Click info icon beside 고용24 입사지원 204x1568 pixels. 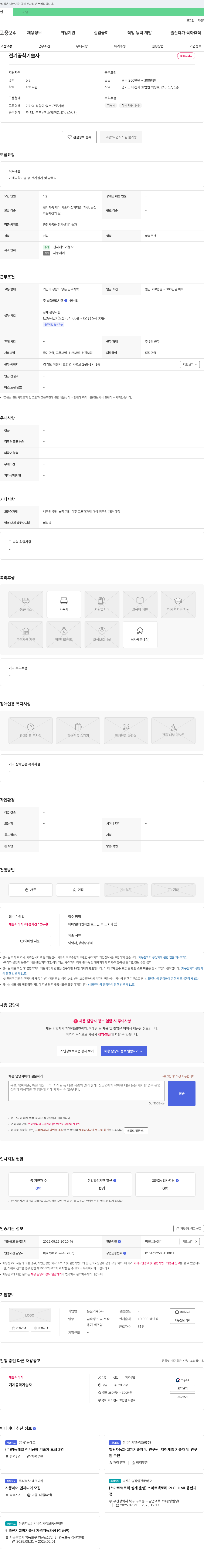pyautogui.click(x=177, y=1180)
